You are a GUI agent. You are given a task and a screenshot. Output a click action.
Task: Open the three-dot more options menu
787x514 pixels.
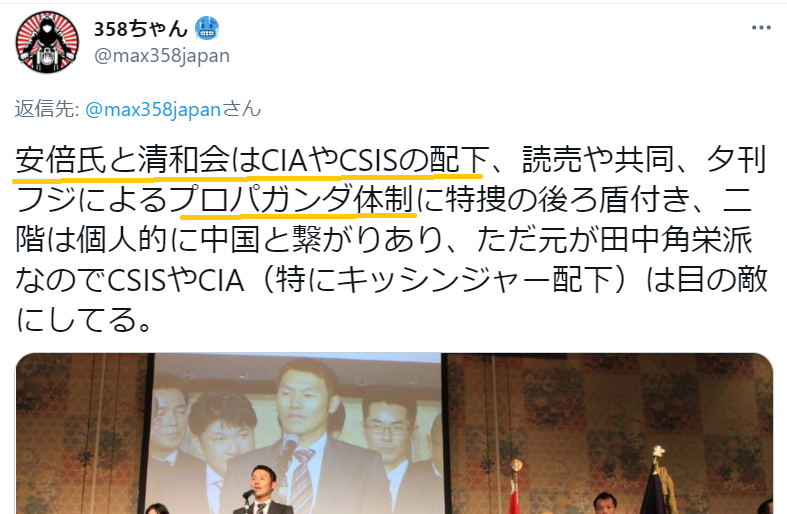[x=761, y=28]
